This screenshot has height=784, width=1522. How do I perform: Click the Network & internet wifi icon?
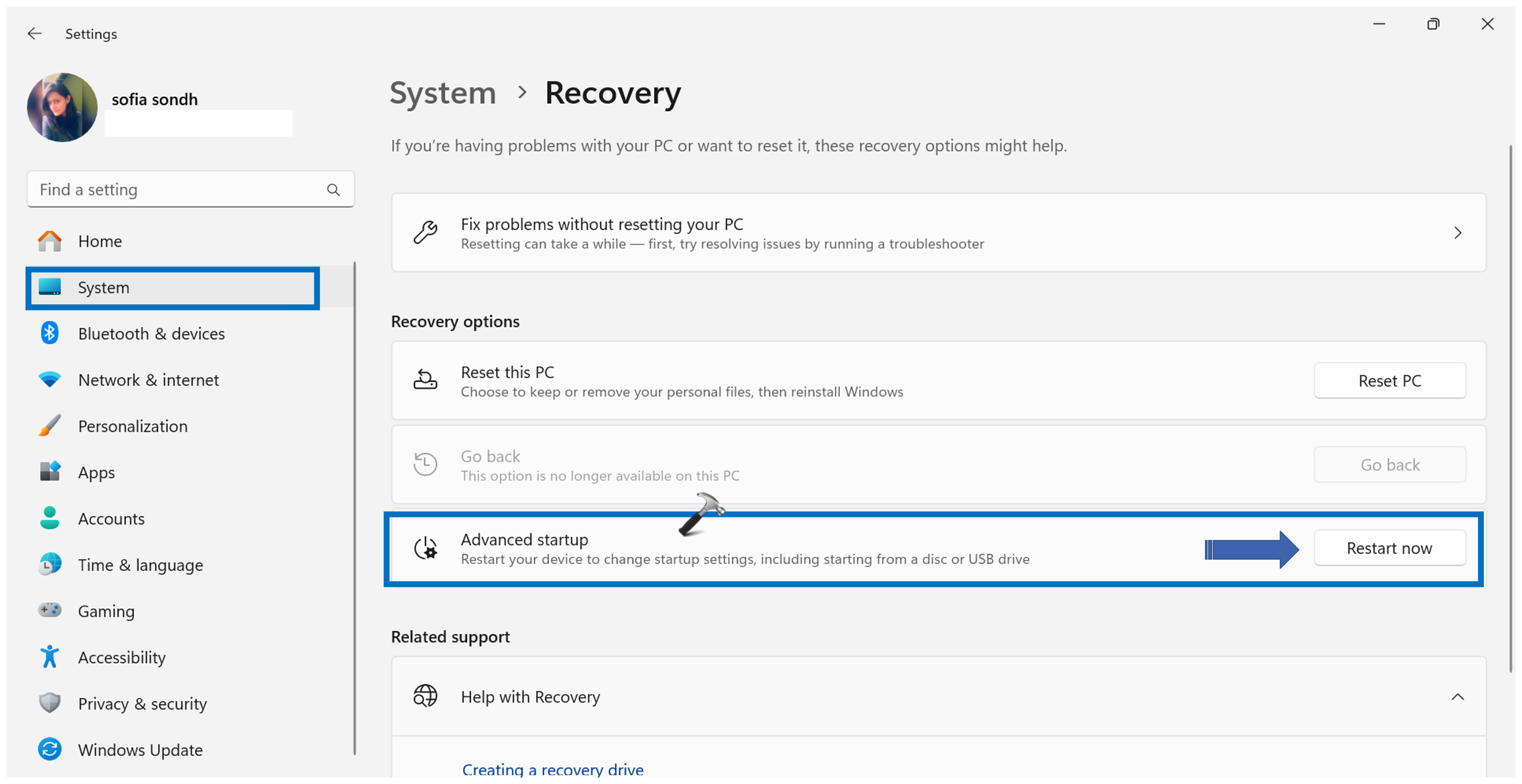pyautogui.click(x=50, y=379)
